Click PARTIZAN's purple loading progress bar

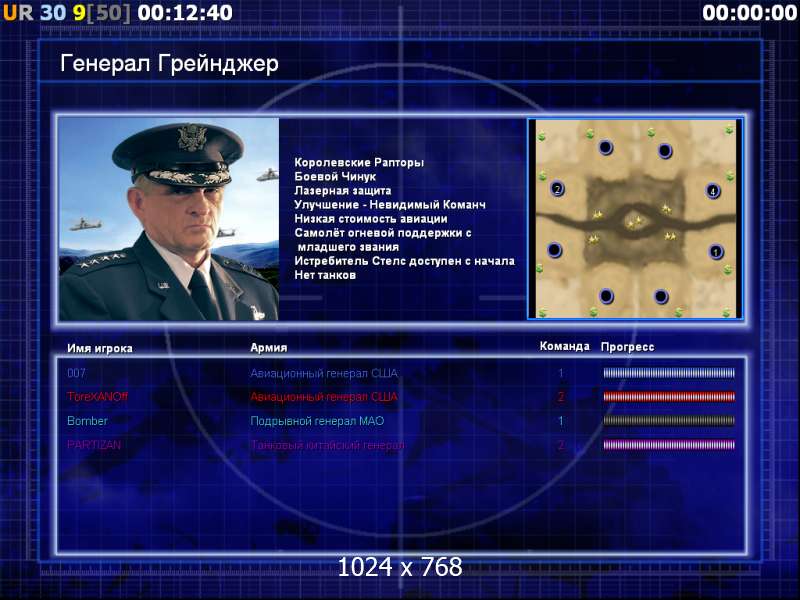(x=669, y=445)
